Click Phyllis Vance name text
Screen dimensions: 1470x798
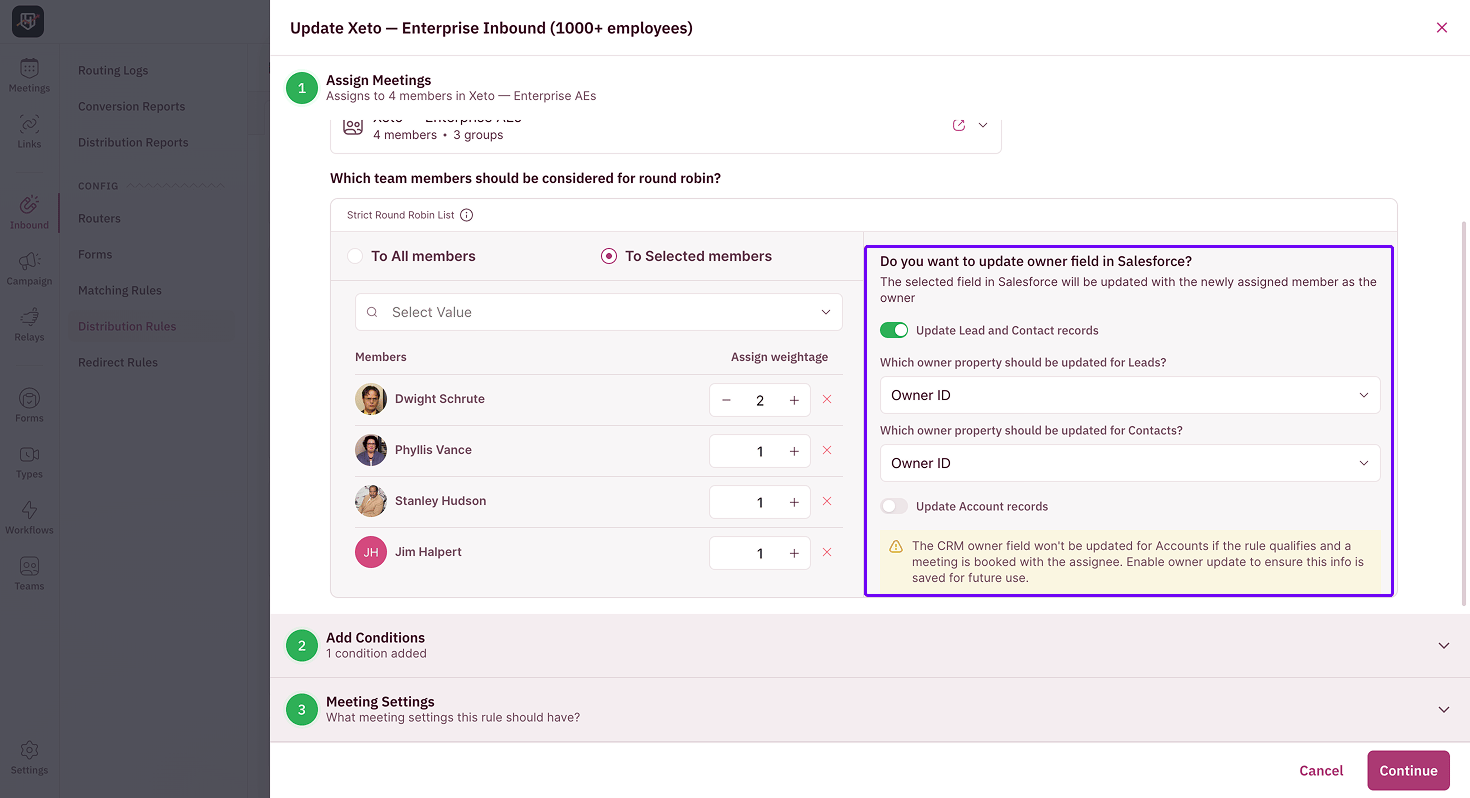click(433, 450)
